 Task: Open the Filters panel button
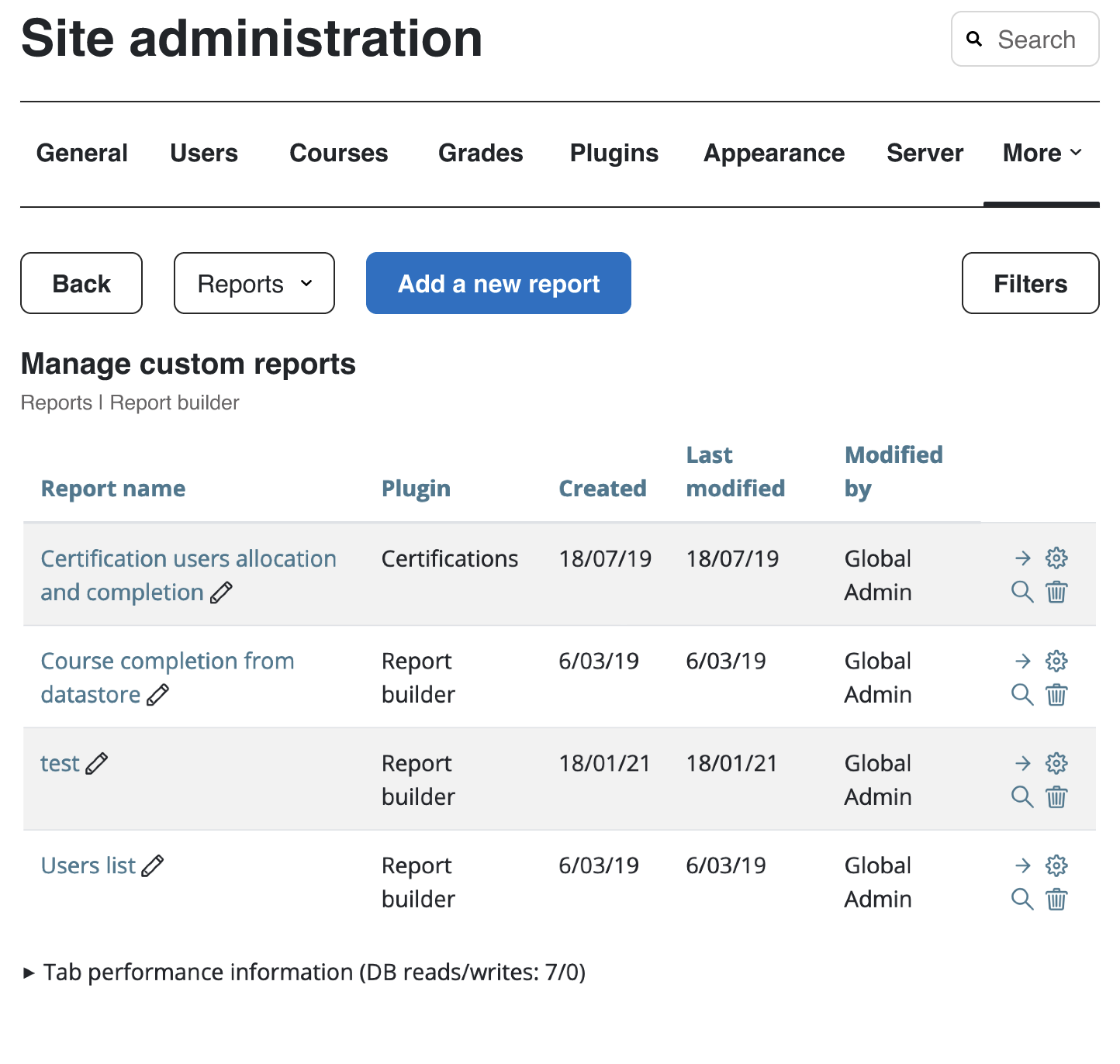(x=1031, y=283)
